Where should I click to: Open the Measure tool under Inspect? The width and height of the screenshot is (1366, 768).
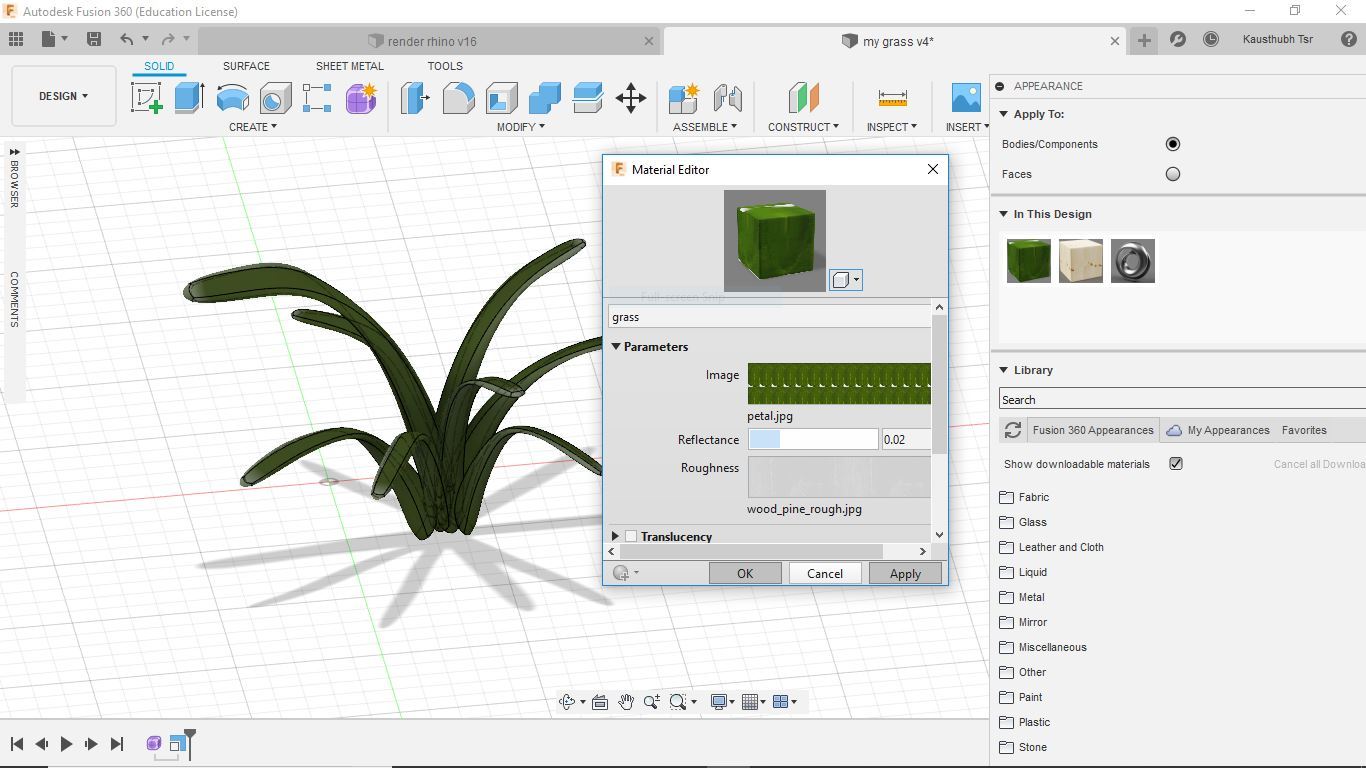(x=892, y=98)
